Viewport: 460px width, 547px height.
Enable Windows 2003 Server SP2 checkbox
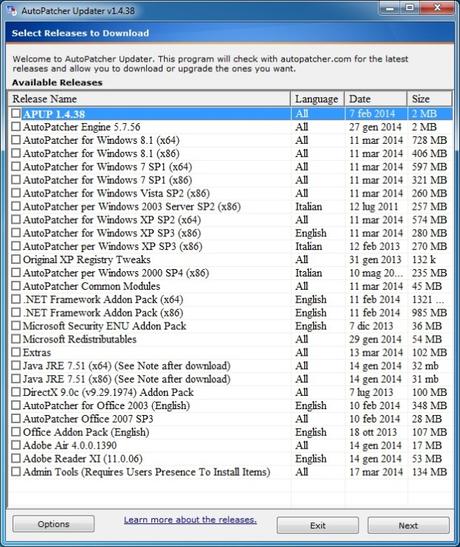click(x=16, y=206)
